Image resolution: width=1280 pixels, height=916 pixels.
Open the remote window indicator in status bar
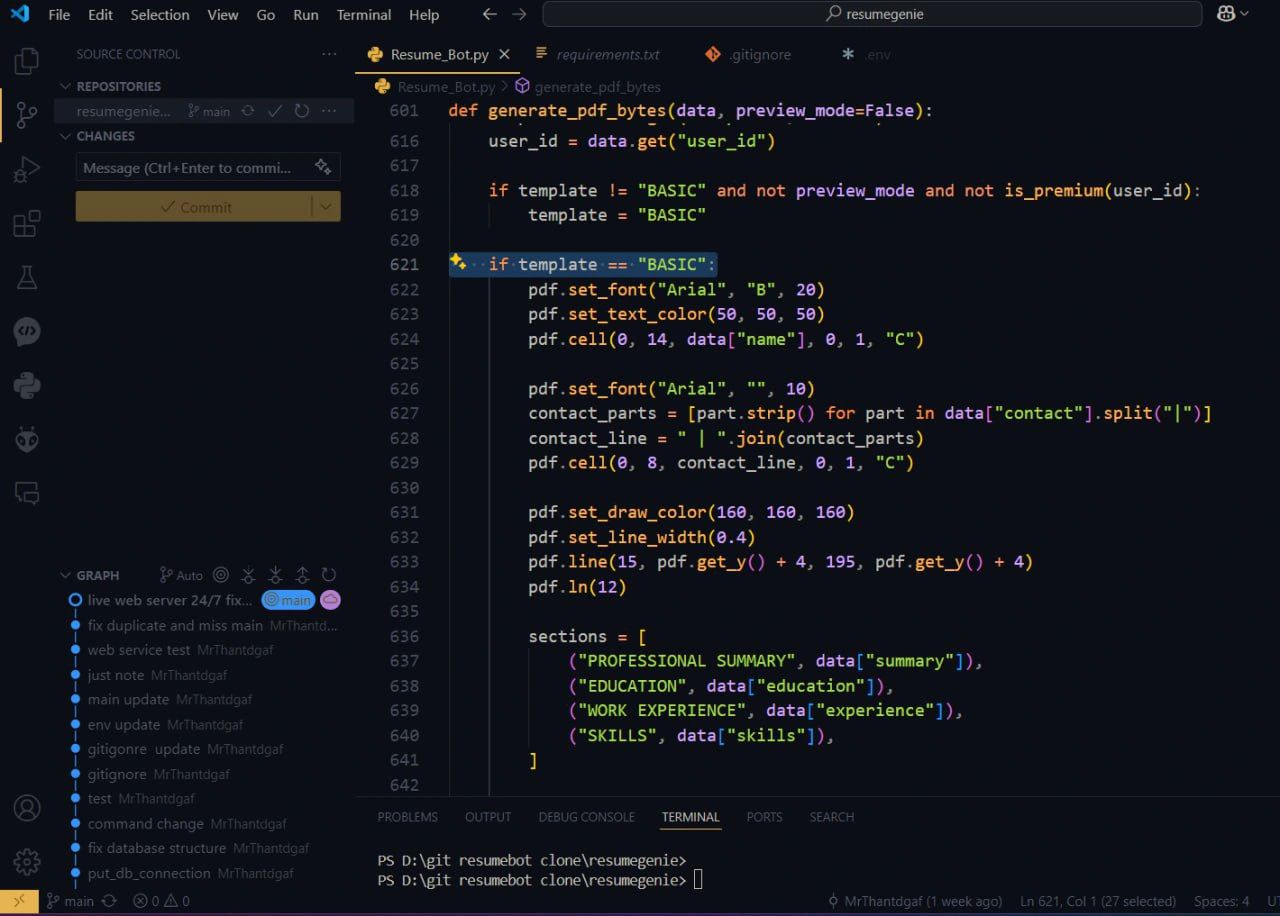tap(20, 901)
